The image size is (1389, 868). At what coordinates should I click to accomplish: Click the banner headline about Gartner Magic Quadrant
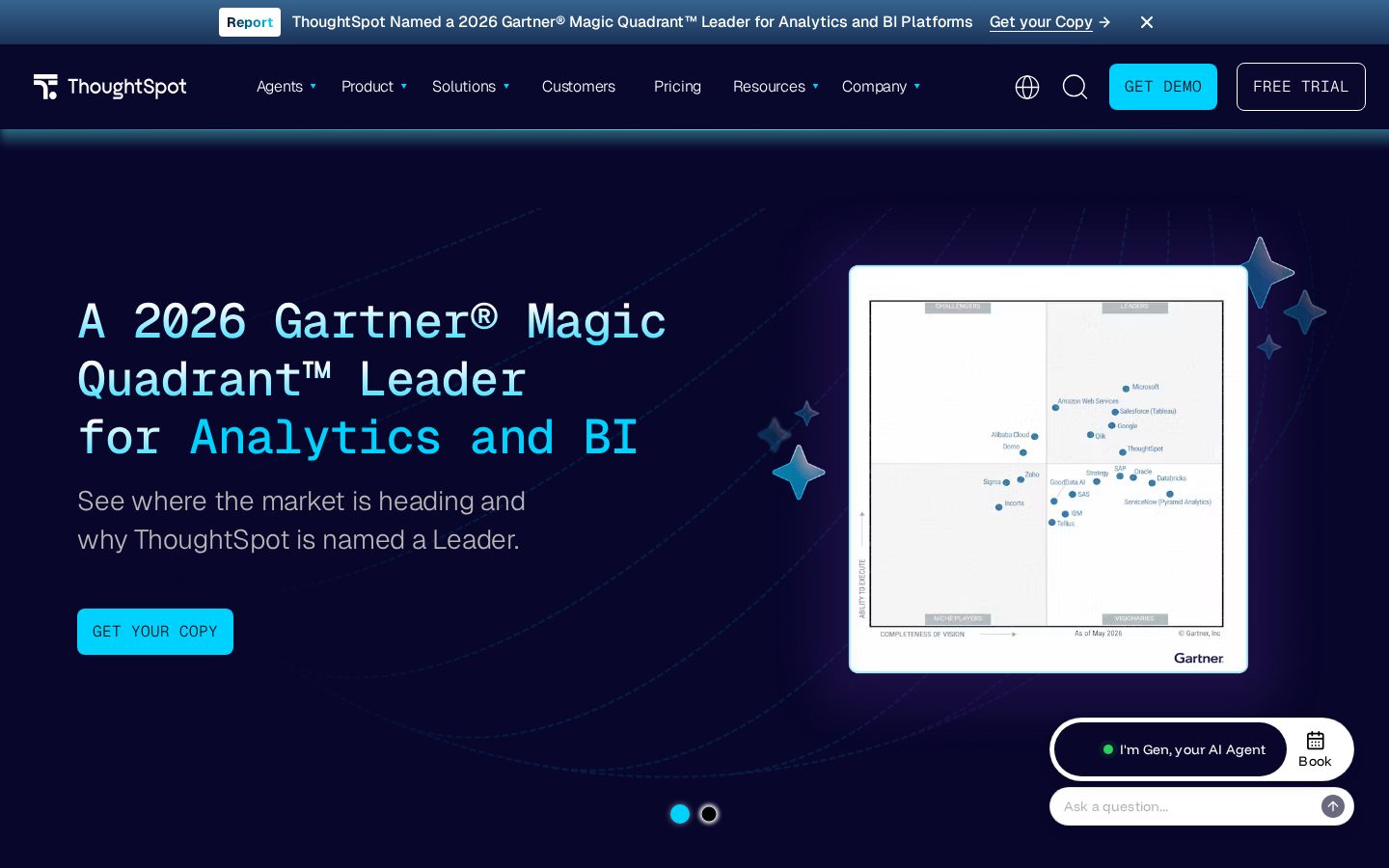(x=633, y=22)
